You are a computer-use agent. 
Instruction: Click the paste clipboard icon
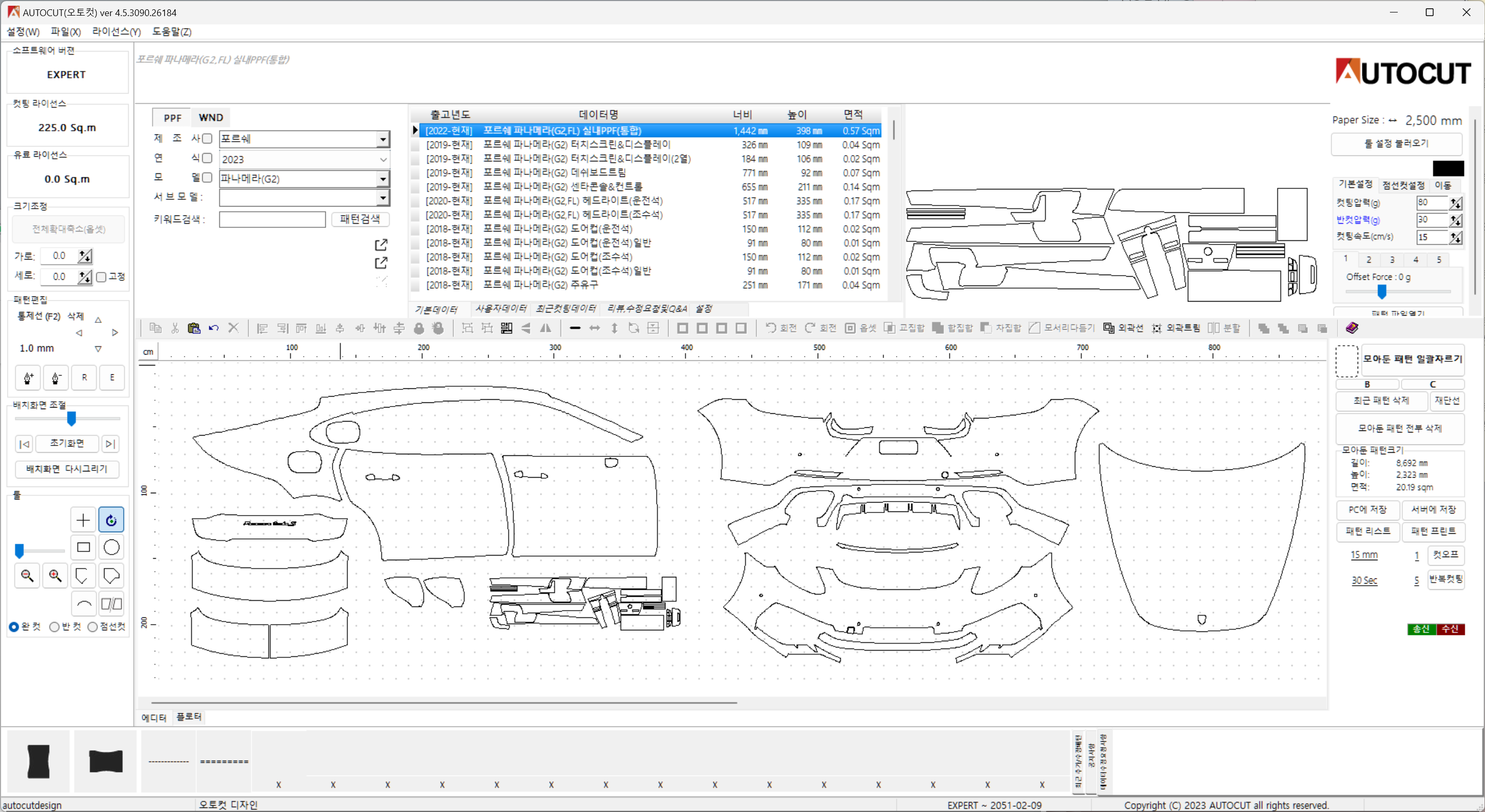tap(194, 328)
